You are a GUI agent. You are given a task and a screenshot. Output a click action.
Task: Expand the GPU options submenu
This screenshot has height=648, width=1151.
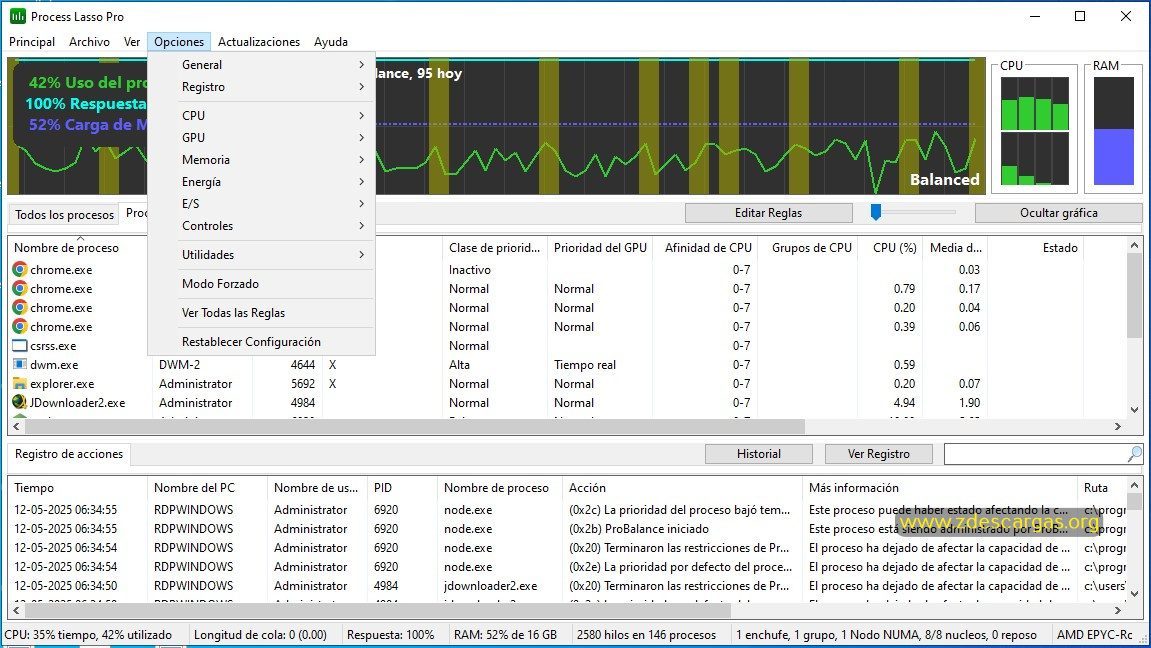[261, 137]
